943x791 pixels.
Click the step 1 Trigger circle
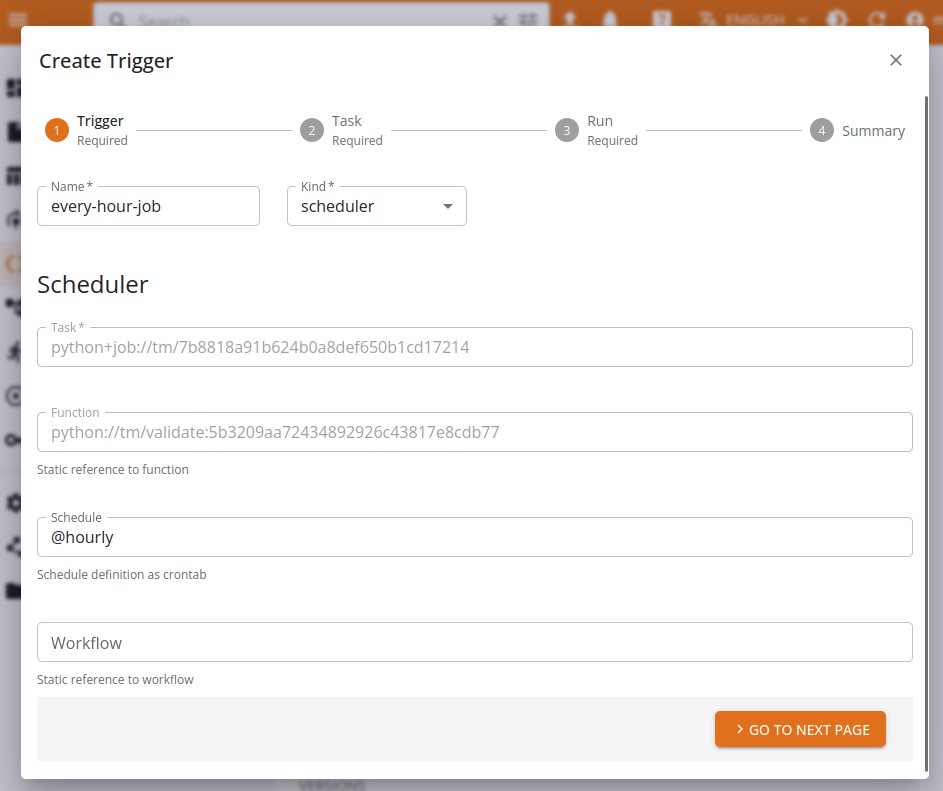coord(57,131)
